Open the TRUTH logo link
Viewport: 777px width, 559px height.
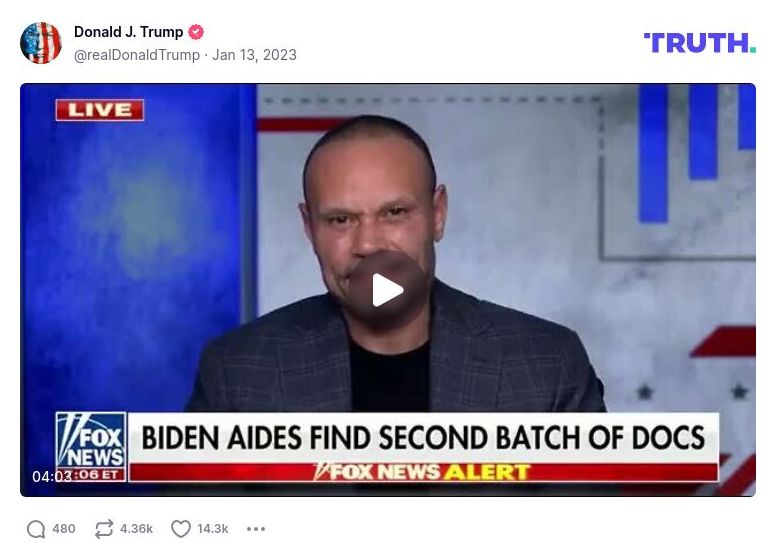[700, 43]
